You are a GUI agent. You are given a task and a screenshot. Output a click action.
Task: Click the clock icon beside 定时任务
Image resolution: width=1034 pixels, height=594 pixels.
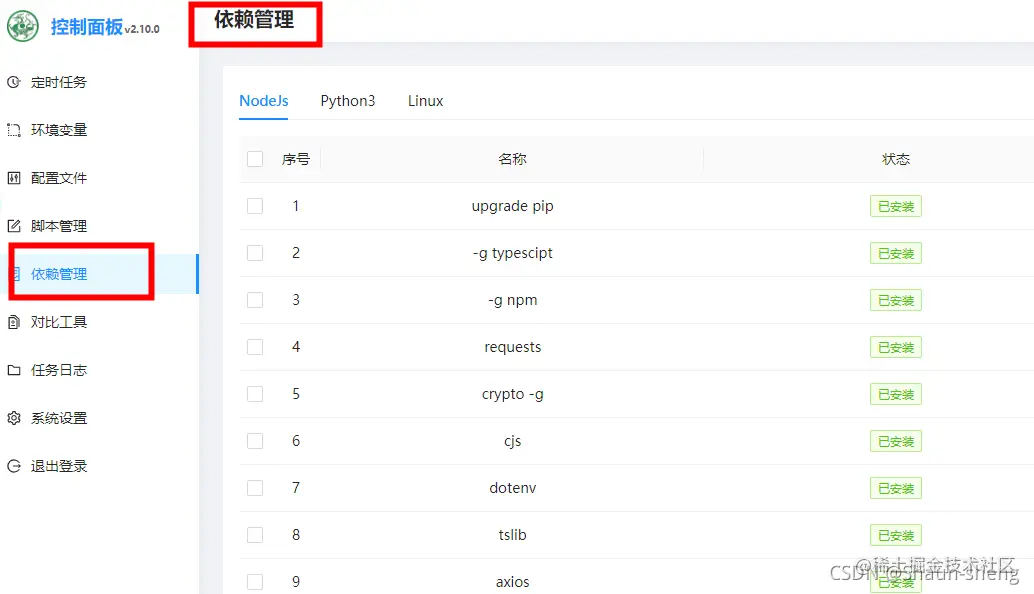pos(13,82)
